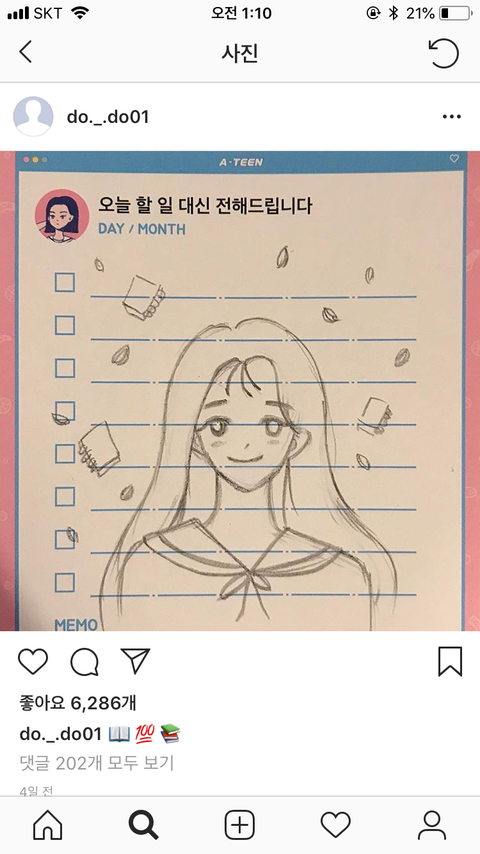The width and height of the screenshot is (480, 854).
Task: Tap the refresh icon in header
Action: [x=443, y=53]
